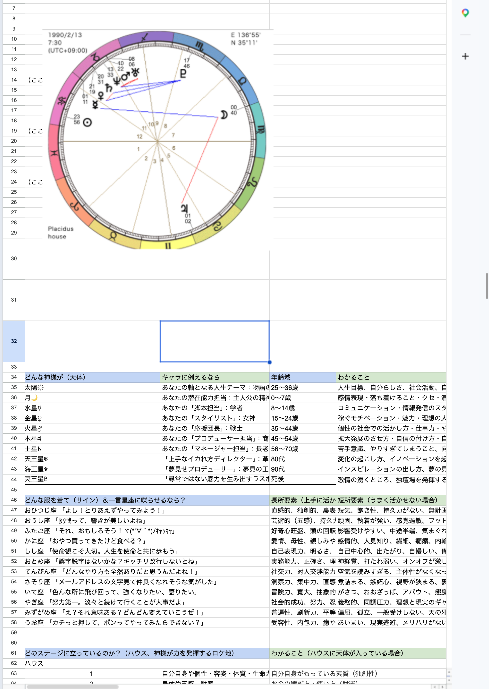Click the green 'キャラに例えるなら' header cell
Screen dimensions: 489x689
pyautogui.click(x=215, y=377)
